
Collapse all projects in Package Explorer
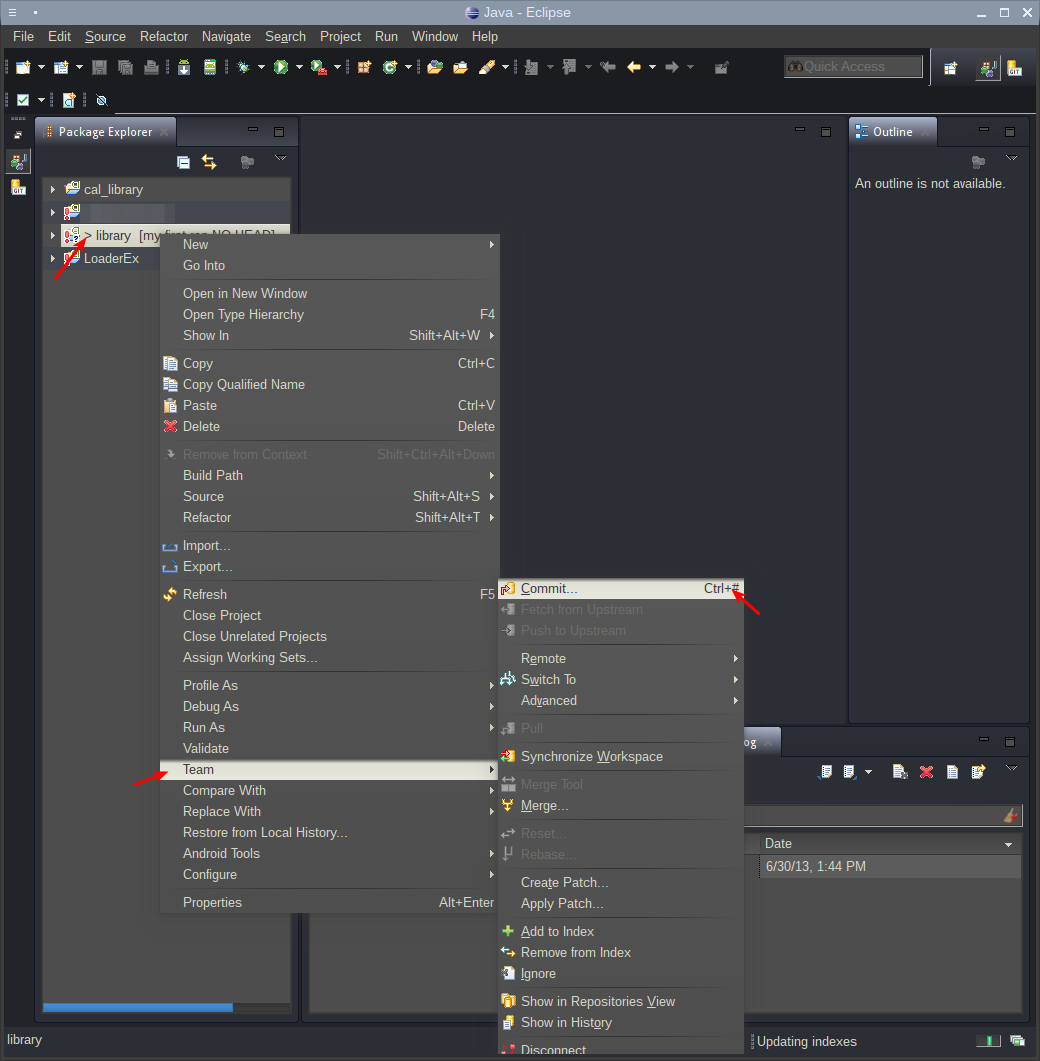click(183, 162)
